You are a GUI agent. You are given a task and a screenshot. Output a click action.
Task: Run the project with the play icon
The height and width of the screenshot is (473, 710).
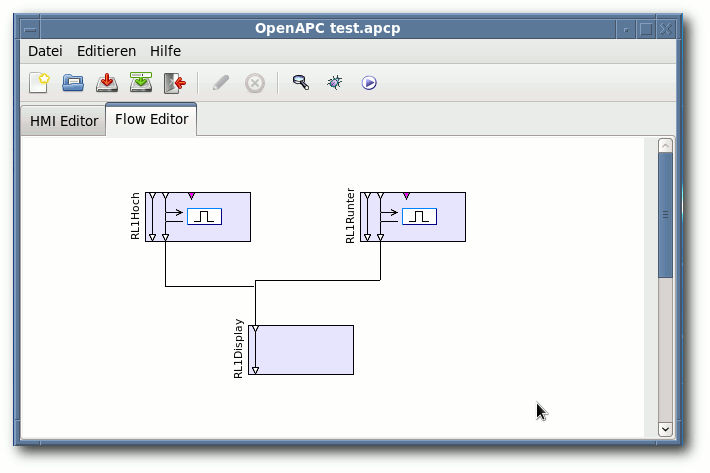(x=369, y=83)
